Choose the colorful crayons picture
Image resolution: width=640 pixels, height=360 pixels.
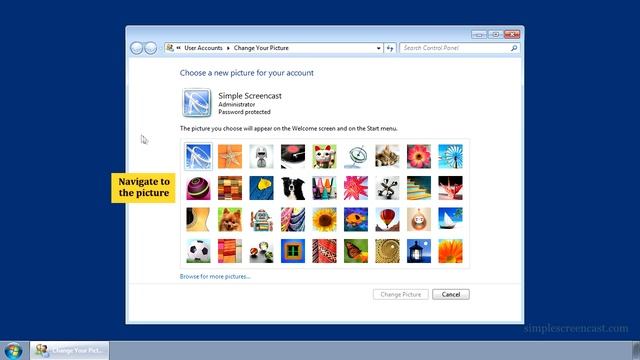pyautogui.click(x=324, y=188)
